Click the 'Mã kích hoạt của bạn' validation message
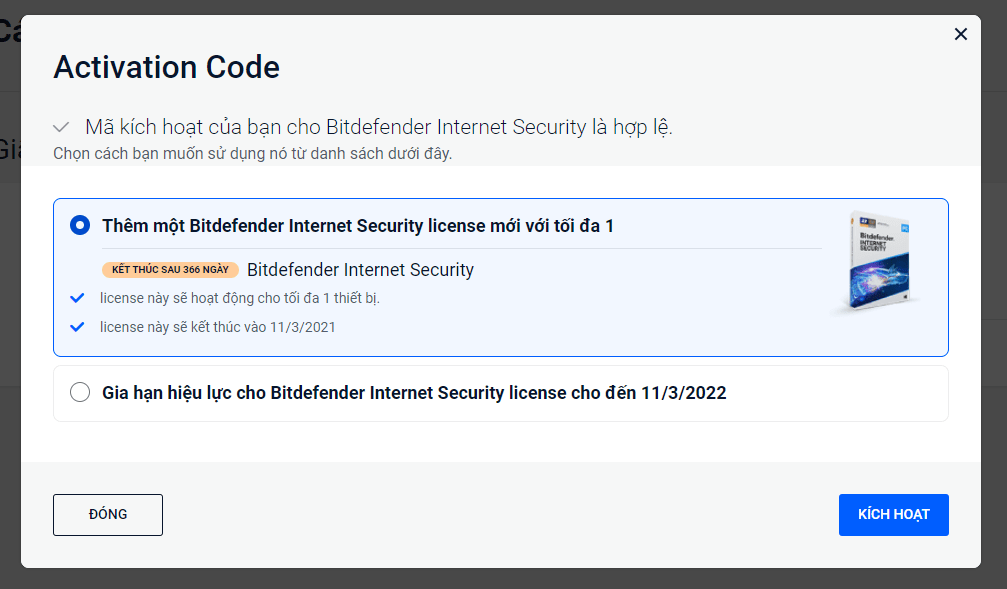The height and width of the screenshot is (589, 1007). [x=379, y=127]
